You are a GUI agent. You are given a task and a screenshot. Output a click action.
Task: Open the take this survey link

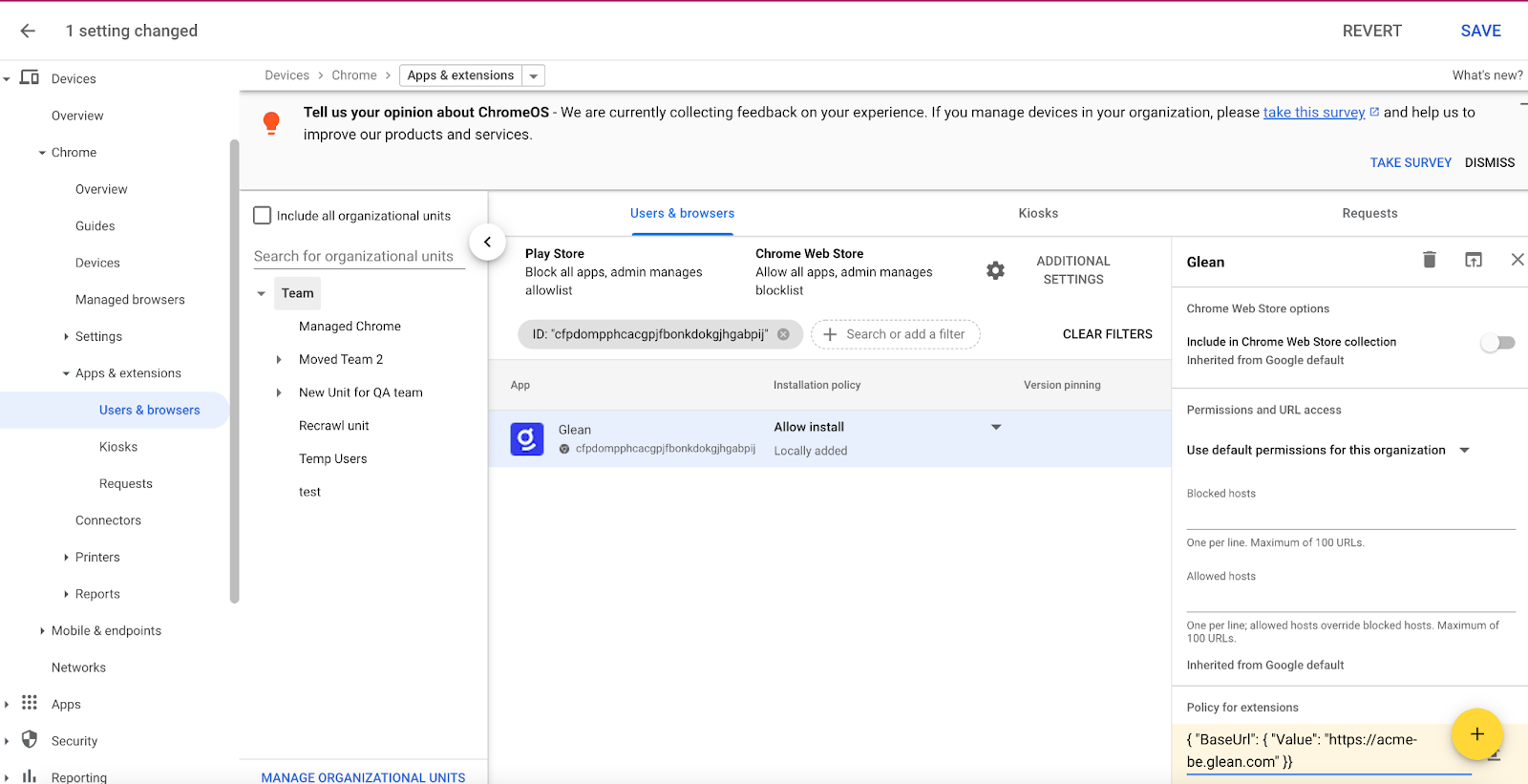(x=1314, y=113)
